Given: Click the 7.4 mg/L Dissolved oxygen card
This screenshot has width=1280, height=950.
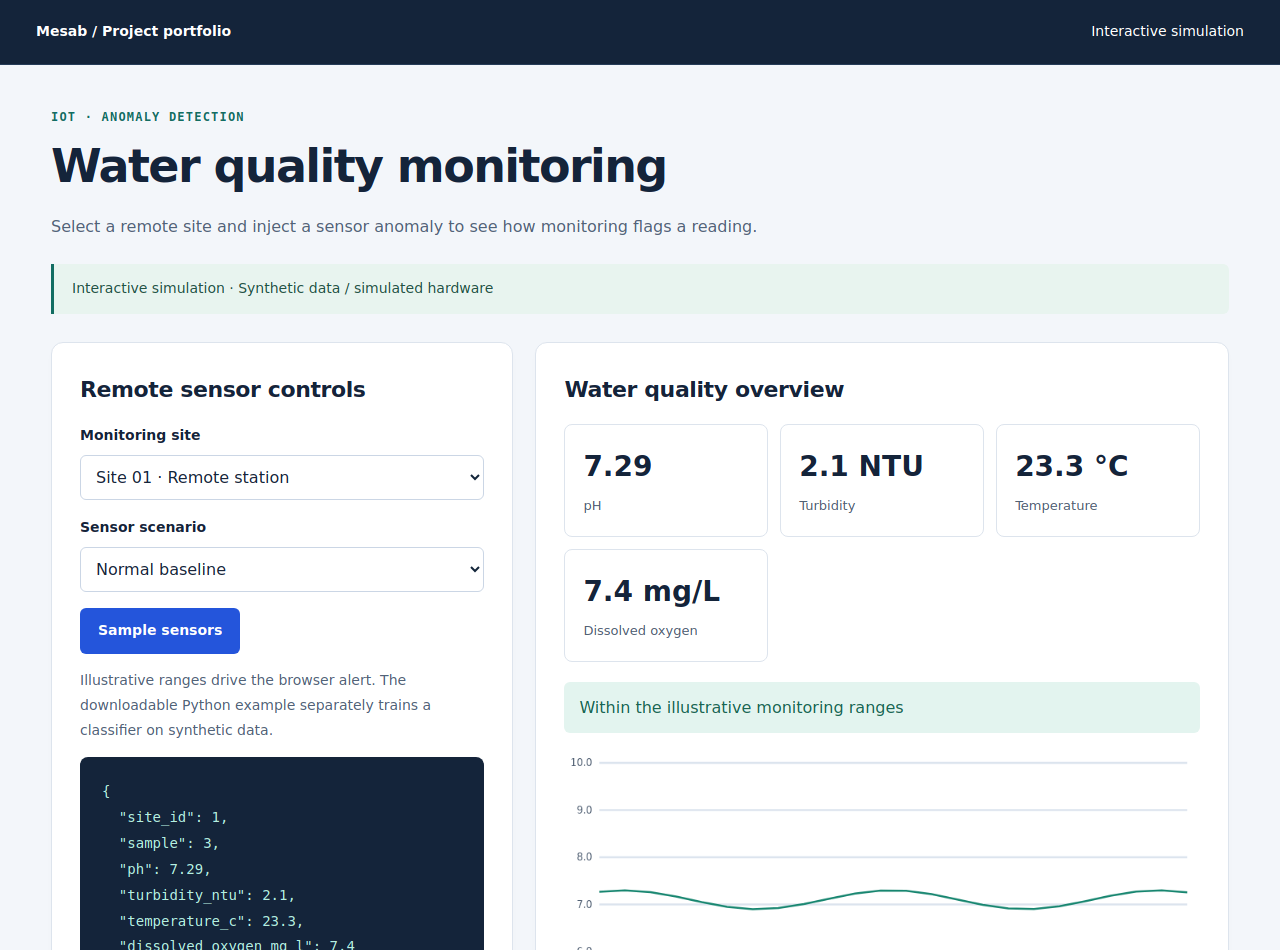Looking at the screenshot, I should [666, 605].
